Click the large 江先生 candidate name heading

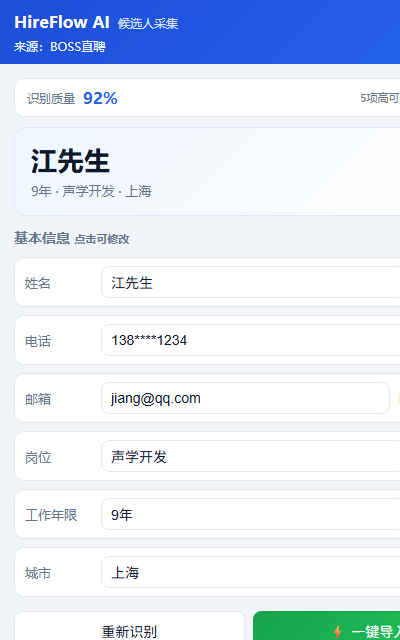tap(70, 161)
